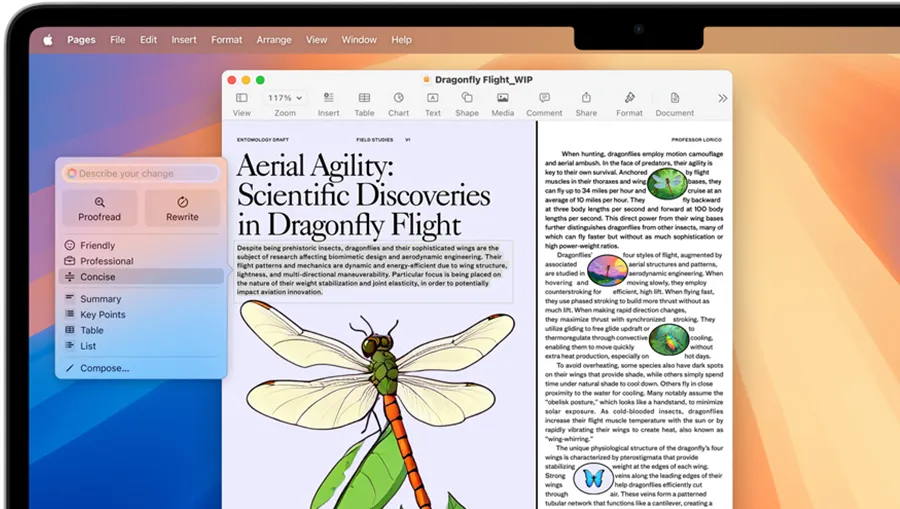Expand toolbar overflow chevron

point(722,98)
